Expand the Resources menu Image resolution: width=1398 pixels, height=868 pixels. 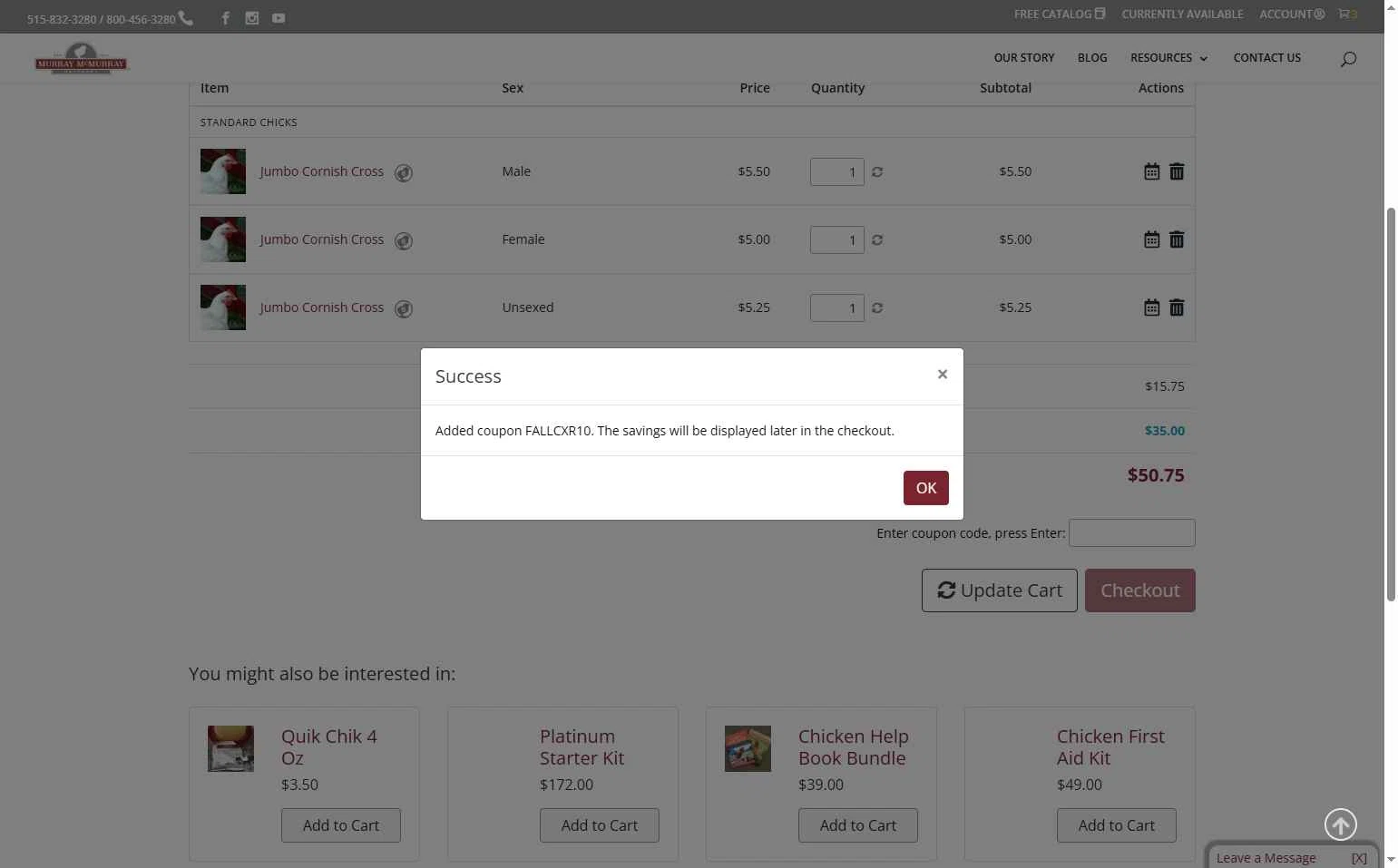tap(1168, 57)
